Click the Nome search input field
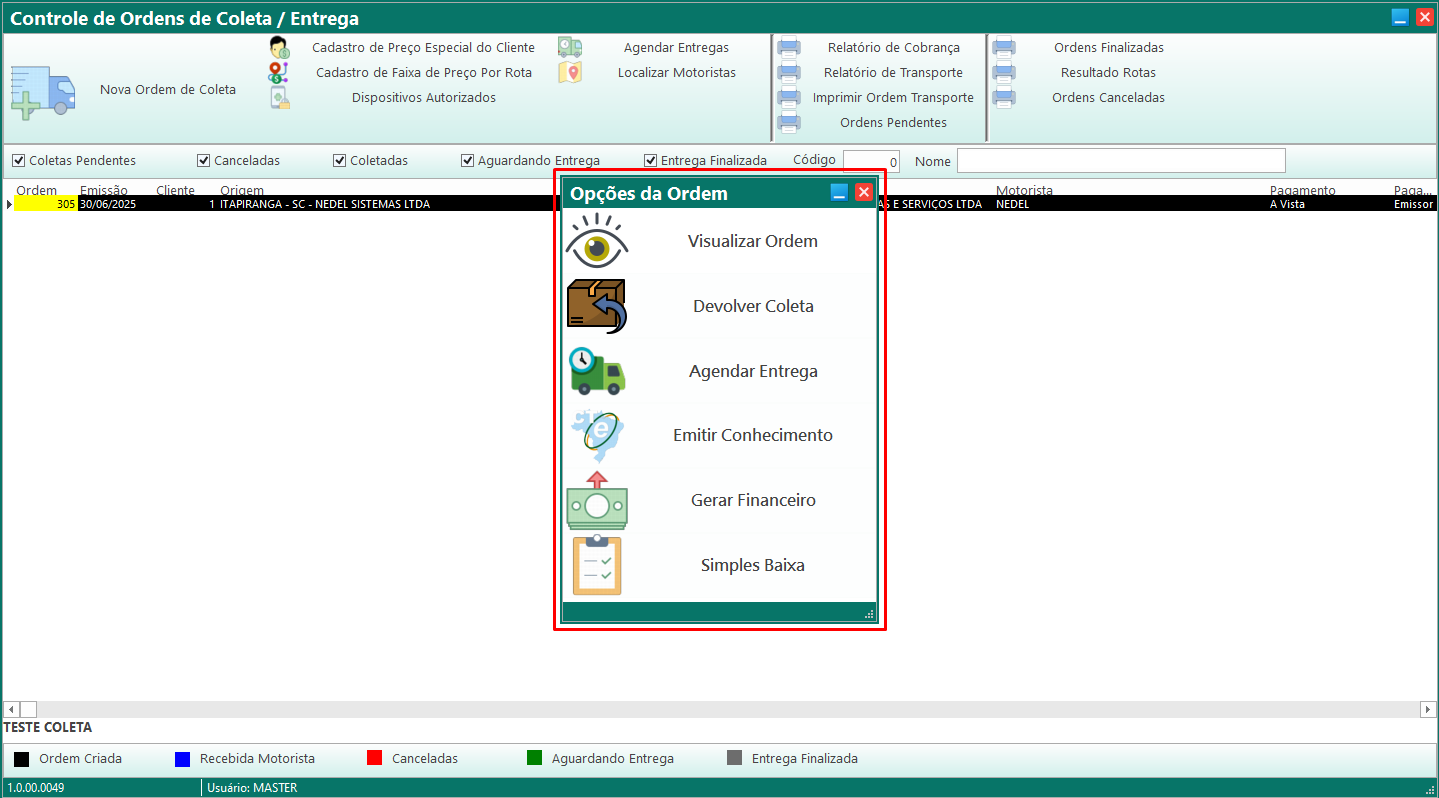This screenshot has width=1439, height=798. (1120, 161)
